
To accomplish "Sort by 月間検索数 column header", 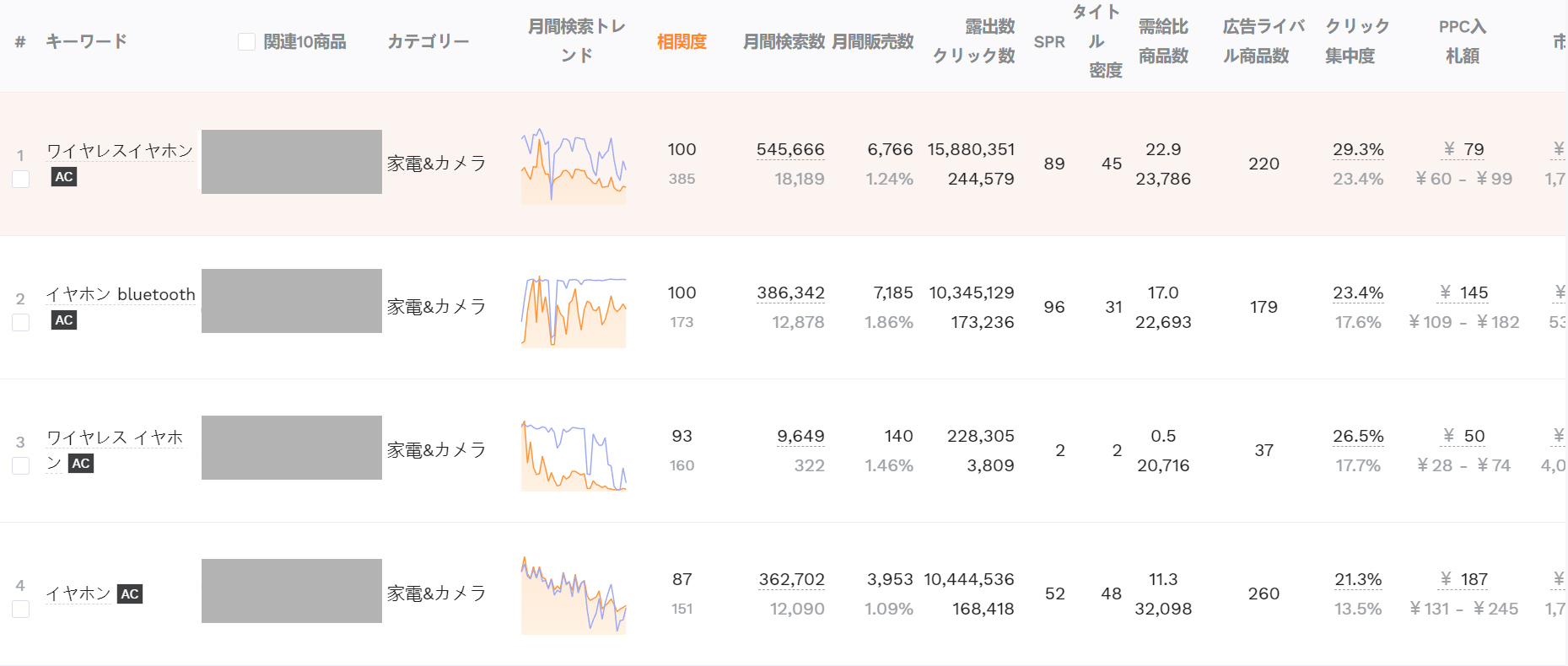I will [784, 42].
